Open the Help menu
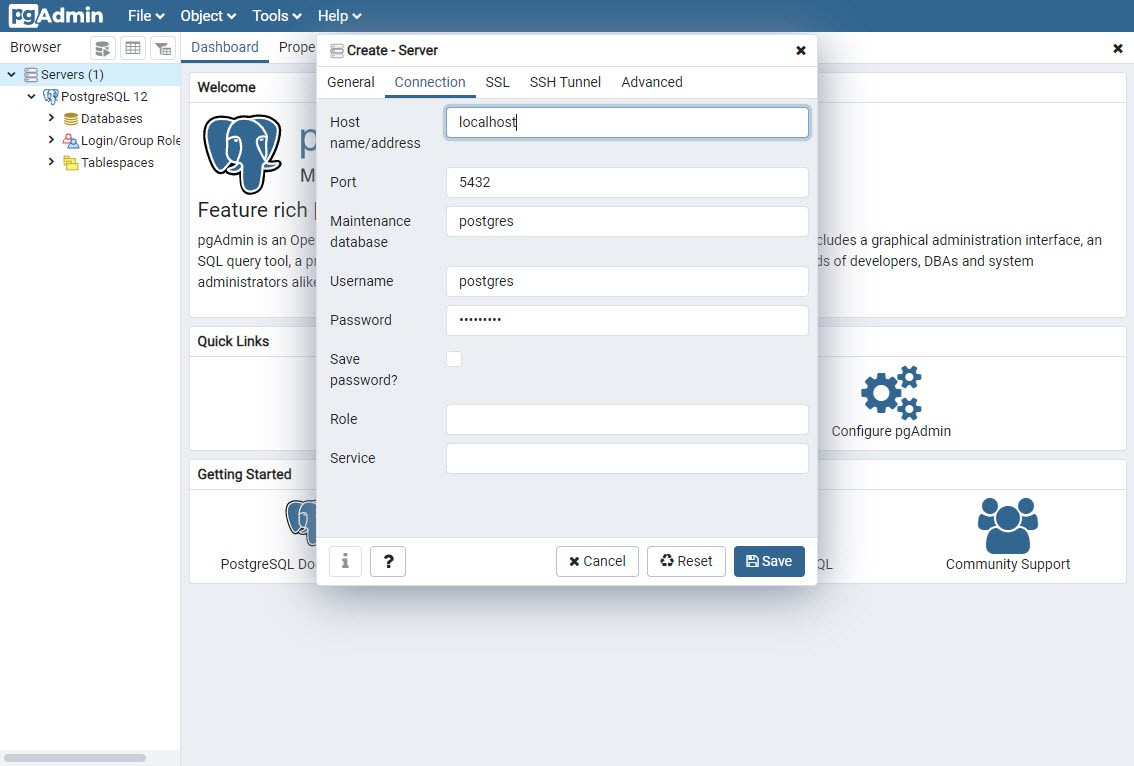This screenshot has width=1134, height=766. 339,16
